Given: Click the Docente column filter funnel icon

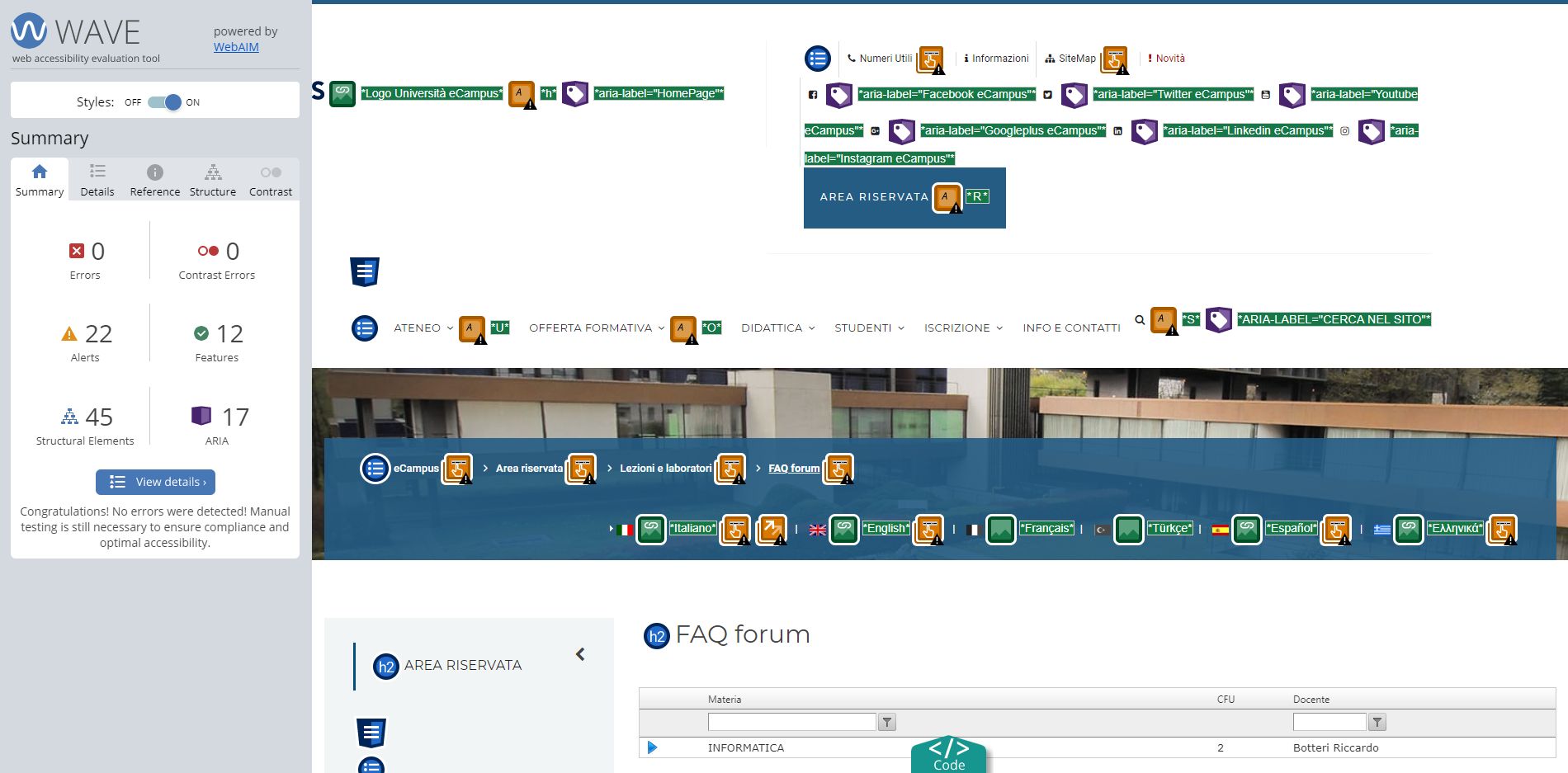Looking at the screenshot, I should coord(1377,723).
